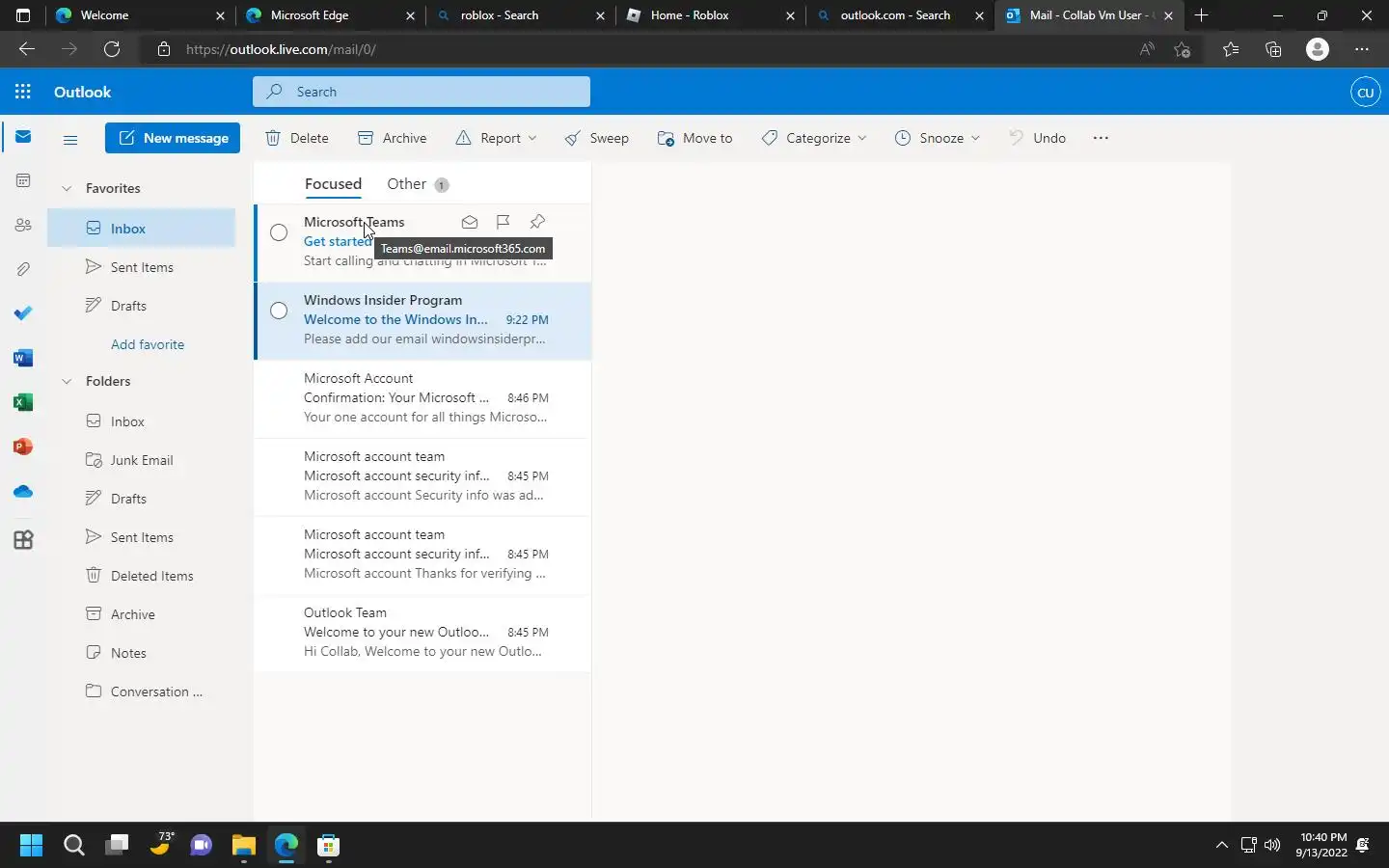
Task: Open Edge Collections icon
Action: [1273, 49]
